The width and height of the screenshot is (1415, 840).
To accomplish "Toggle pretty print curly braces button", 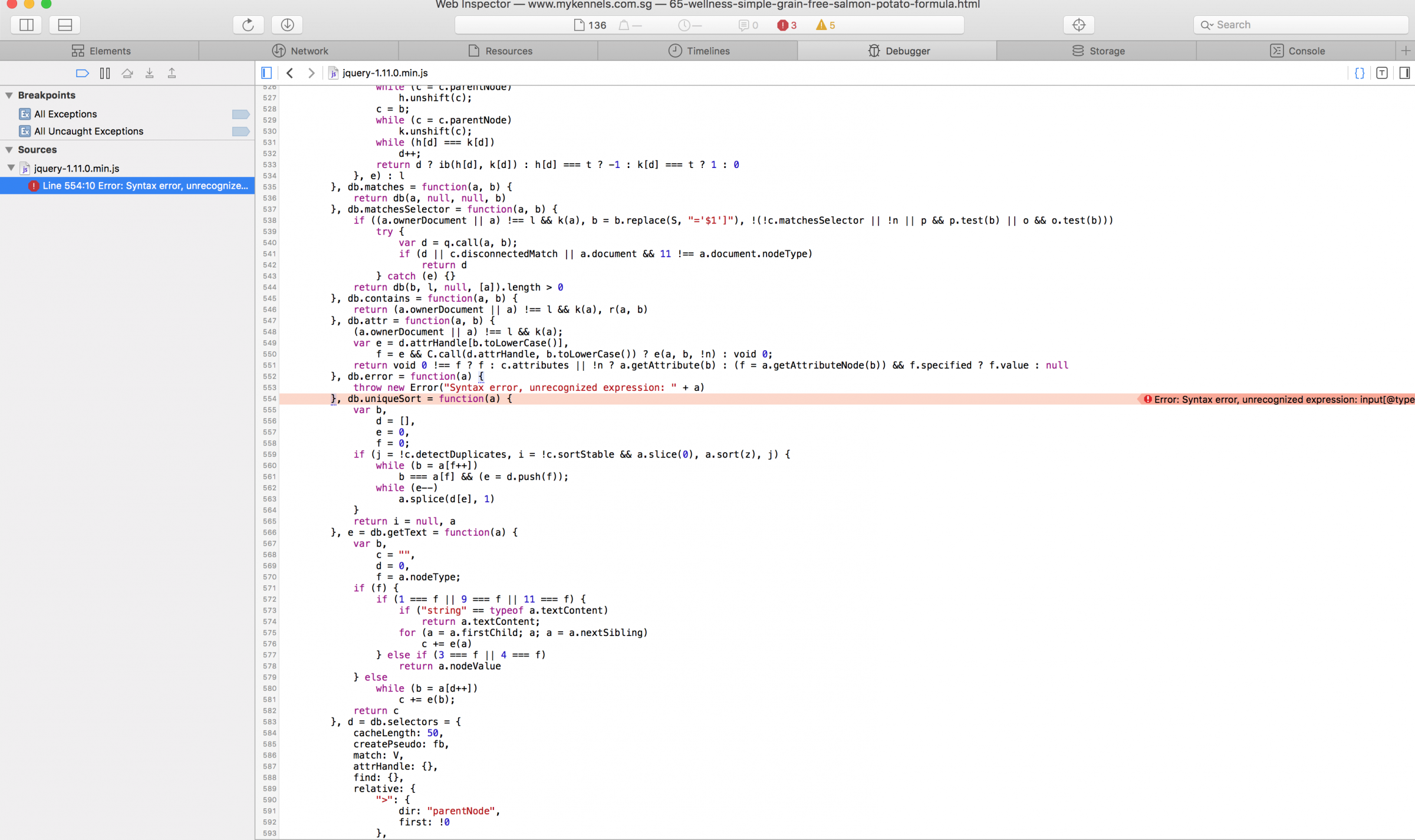I will coord(1360,73).
